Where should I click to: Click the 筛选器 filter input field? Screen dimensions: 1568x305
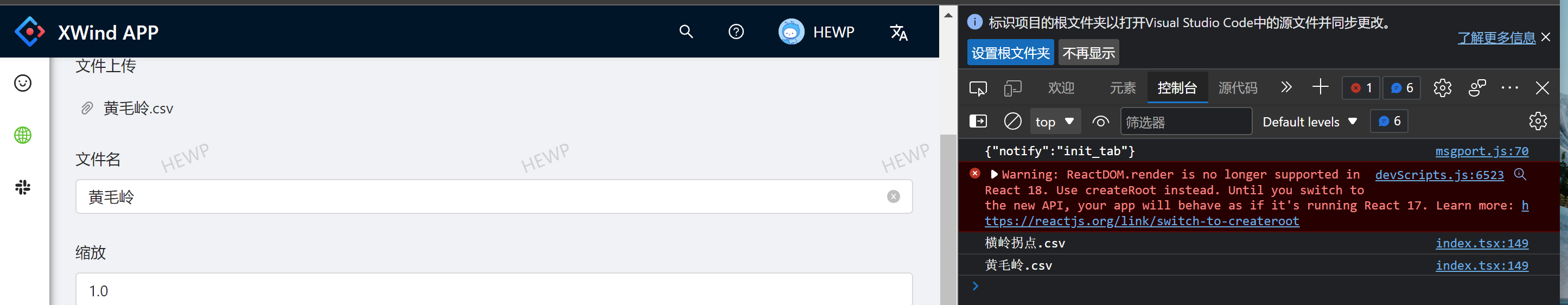pos(1185,122)
